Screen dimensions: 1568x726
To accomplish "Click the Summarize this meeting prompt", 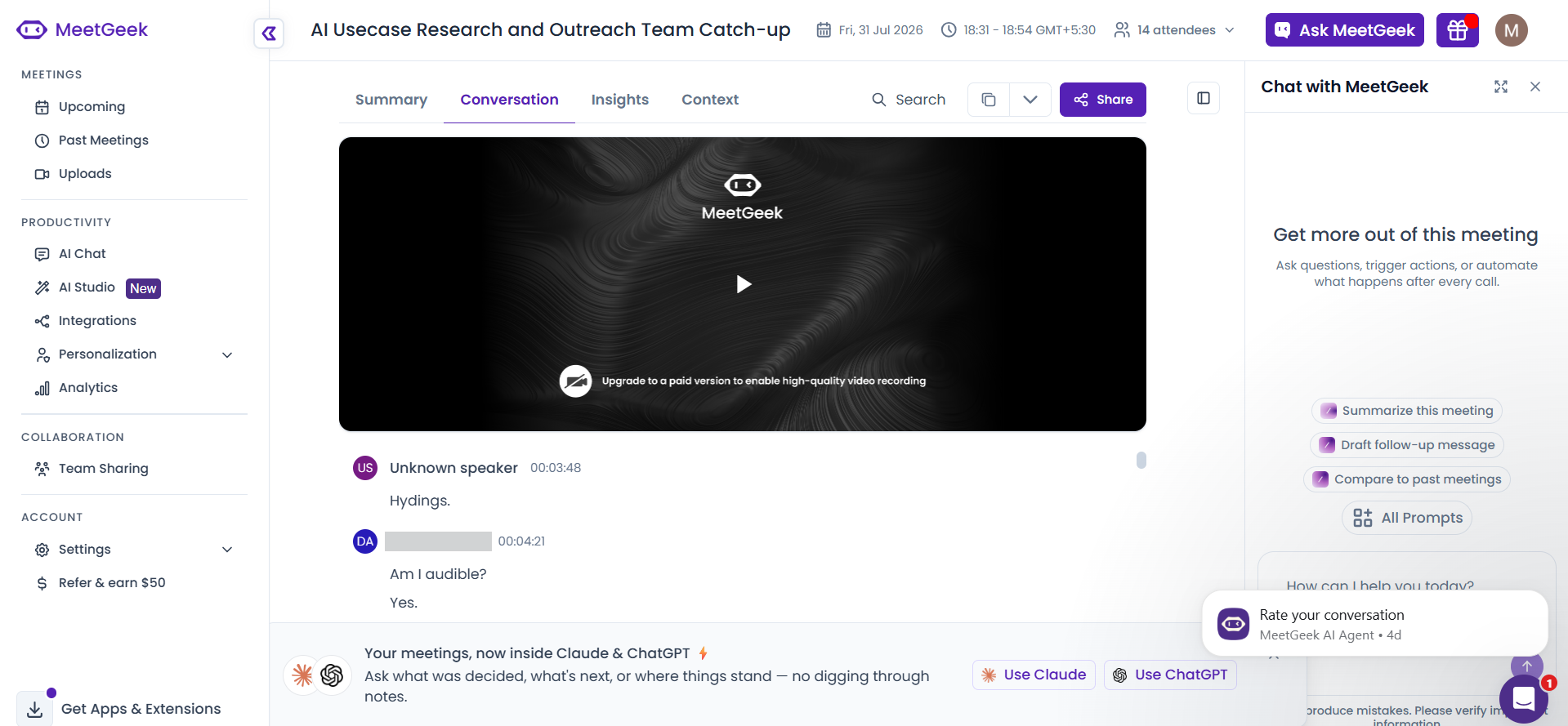I will pyautogui.click(x=1407, y=411).
